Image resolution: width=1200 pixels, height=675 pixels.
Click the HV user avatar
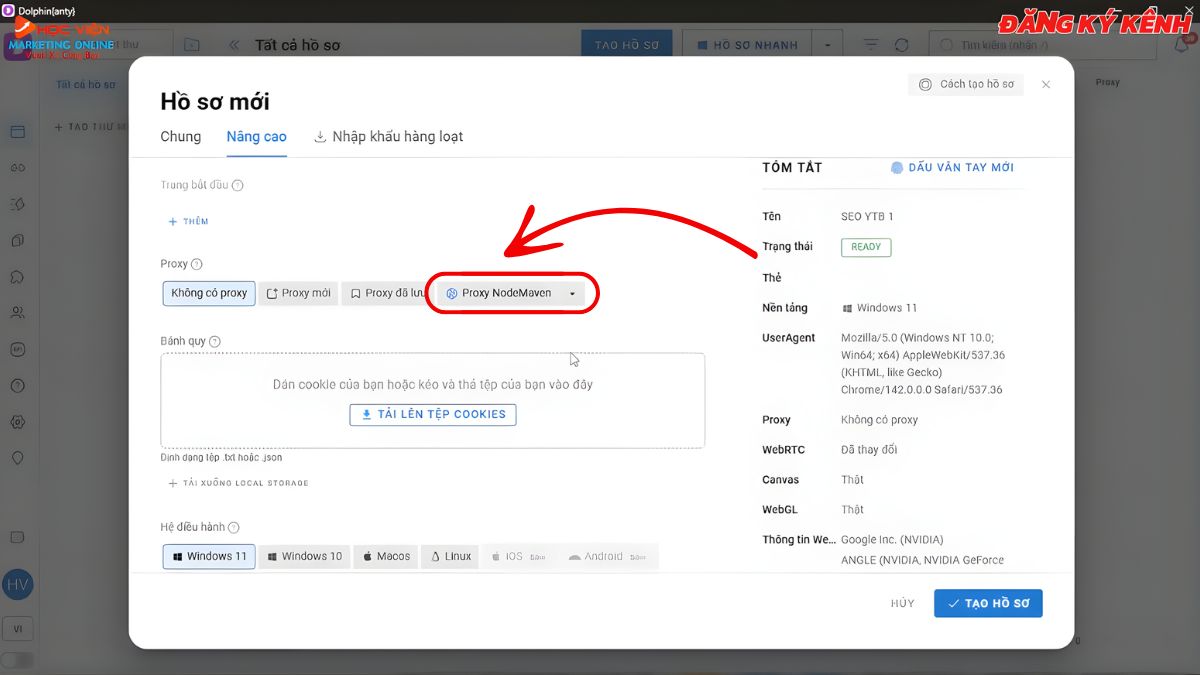click(17, 584)
